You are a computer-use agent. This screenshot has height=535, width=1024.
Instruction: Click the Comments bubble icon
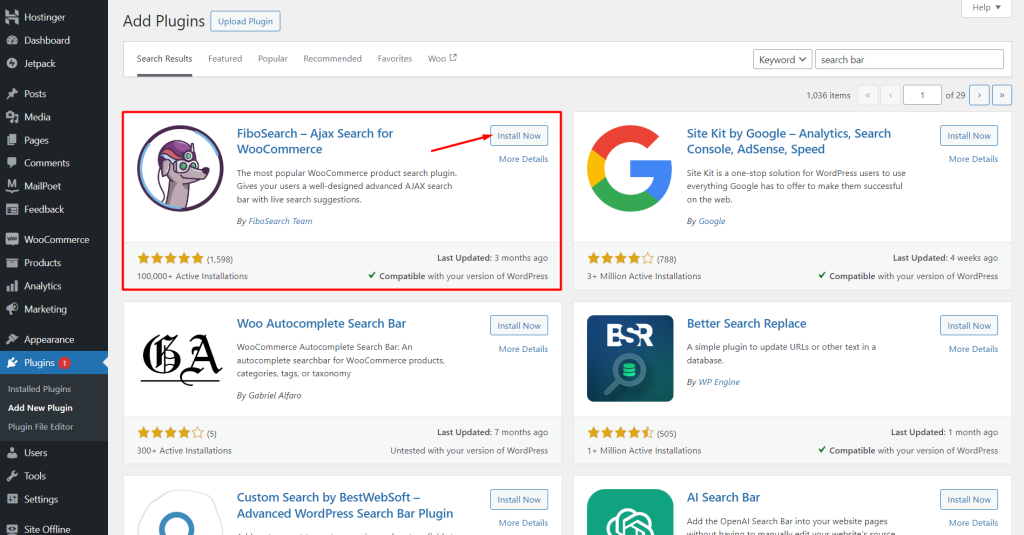pyautogui.click(x=12, y=163)
